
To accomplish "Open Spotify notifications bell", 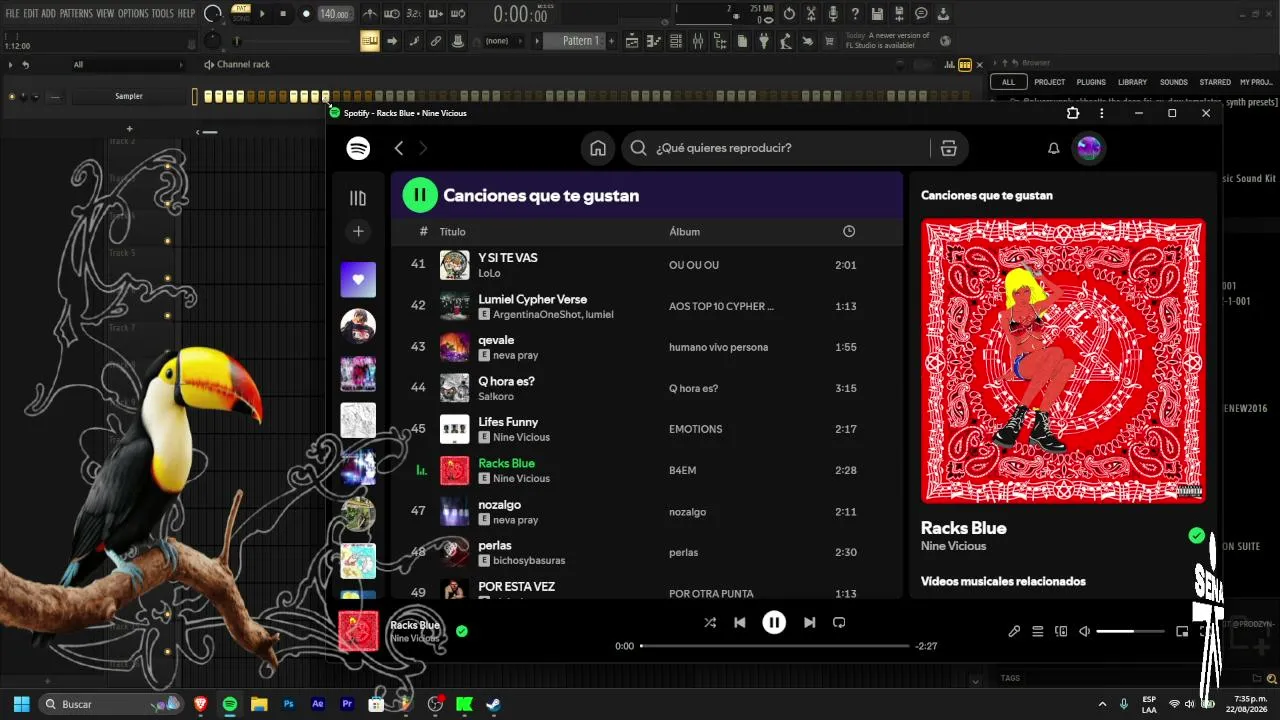I will (x=1053, y=148).
